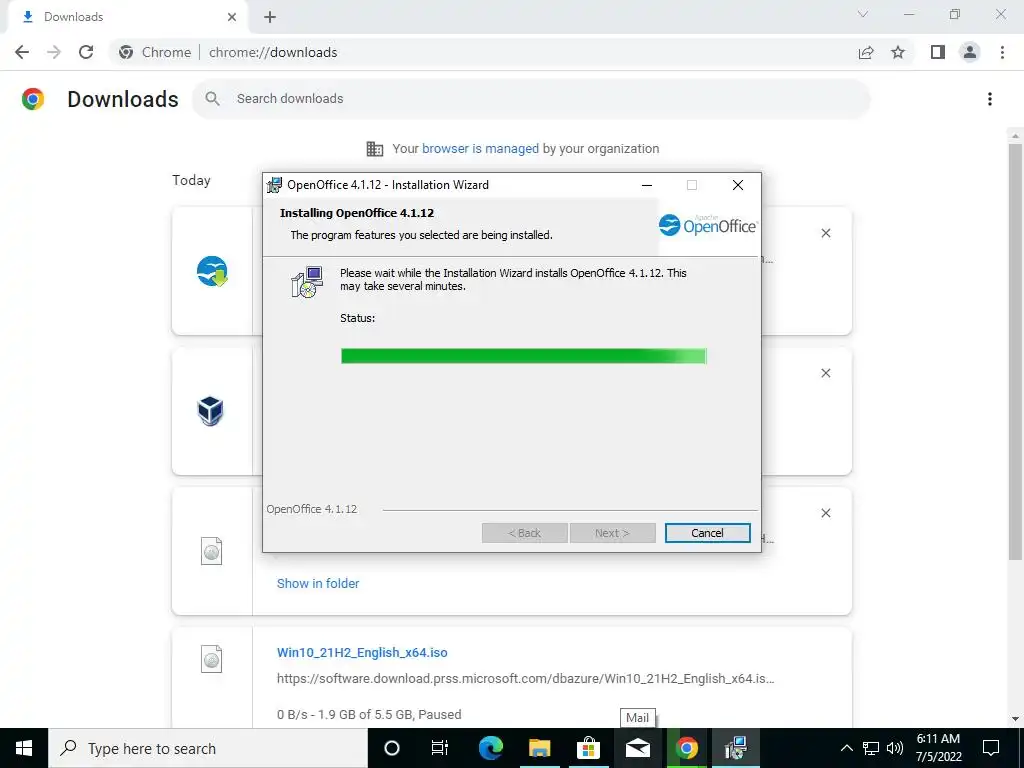Image resolution: width=1024 pixels, height=768 pixels.
Task: Click disc image icon above Show in folder
Action: (212, 551)
